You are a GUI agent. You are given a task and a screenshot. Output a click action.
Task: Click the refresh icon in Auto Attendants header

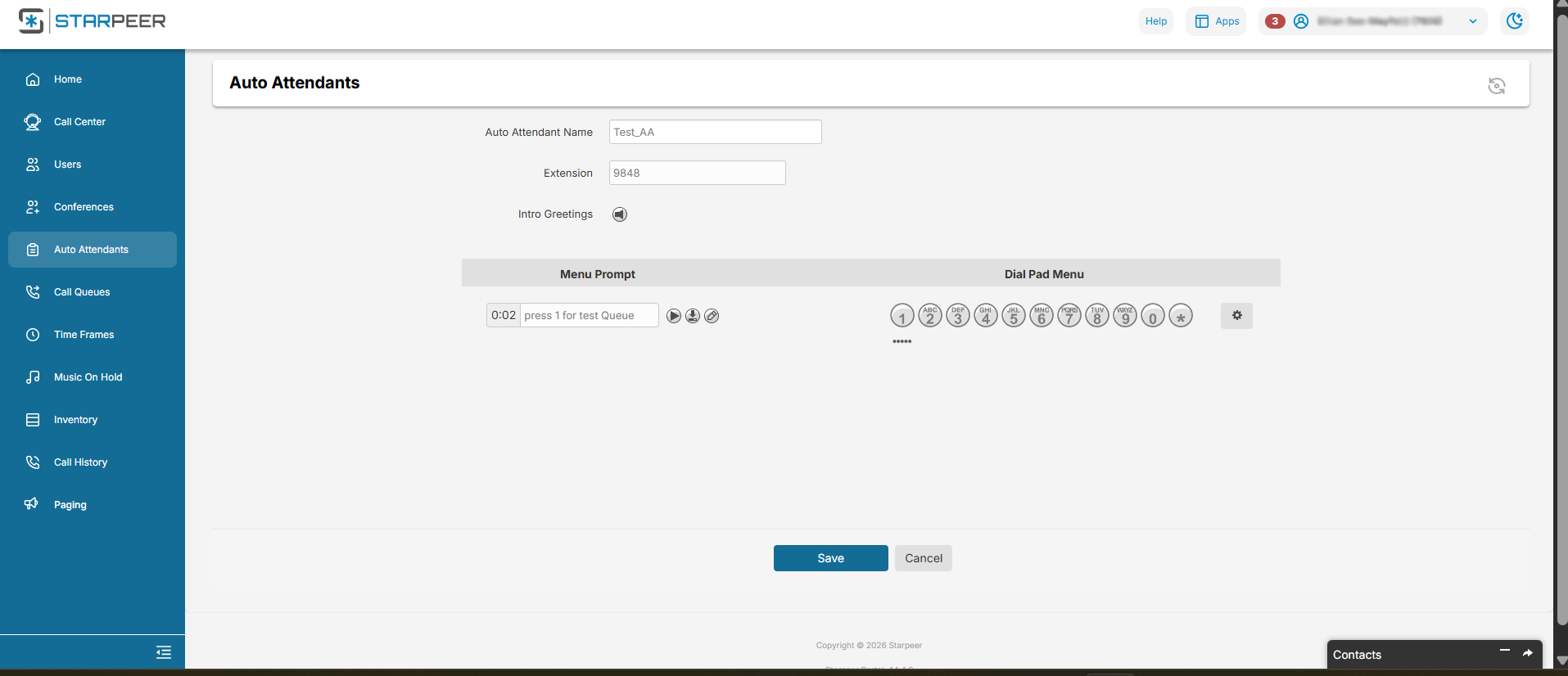(1496, 86)
